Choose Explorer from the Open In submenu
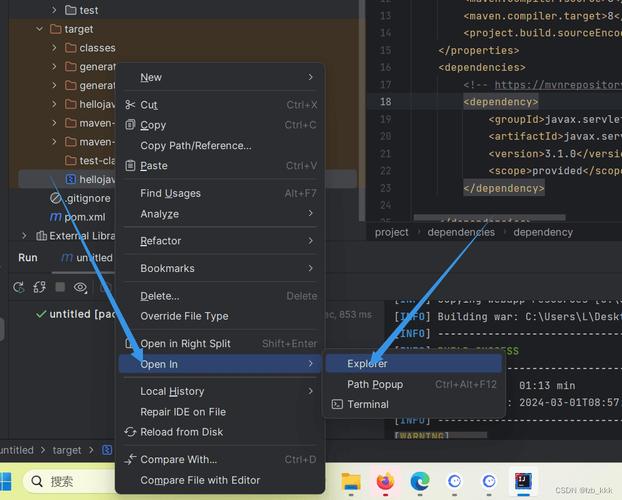Viewport: 622px width, 500px height. tap(367, 364)
